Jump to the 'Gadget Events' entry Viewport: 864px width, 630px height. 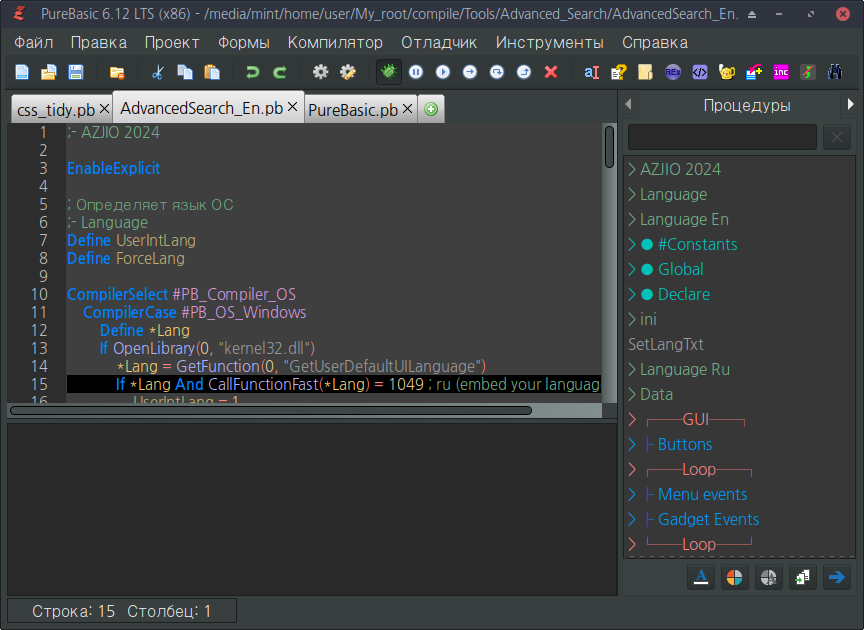click(x=708, y=519)
